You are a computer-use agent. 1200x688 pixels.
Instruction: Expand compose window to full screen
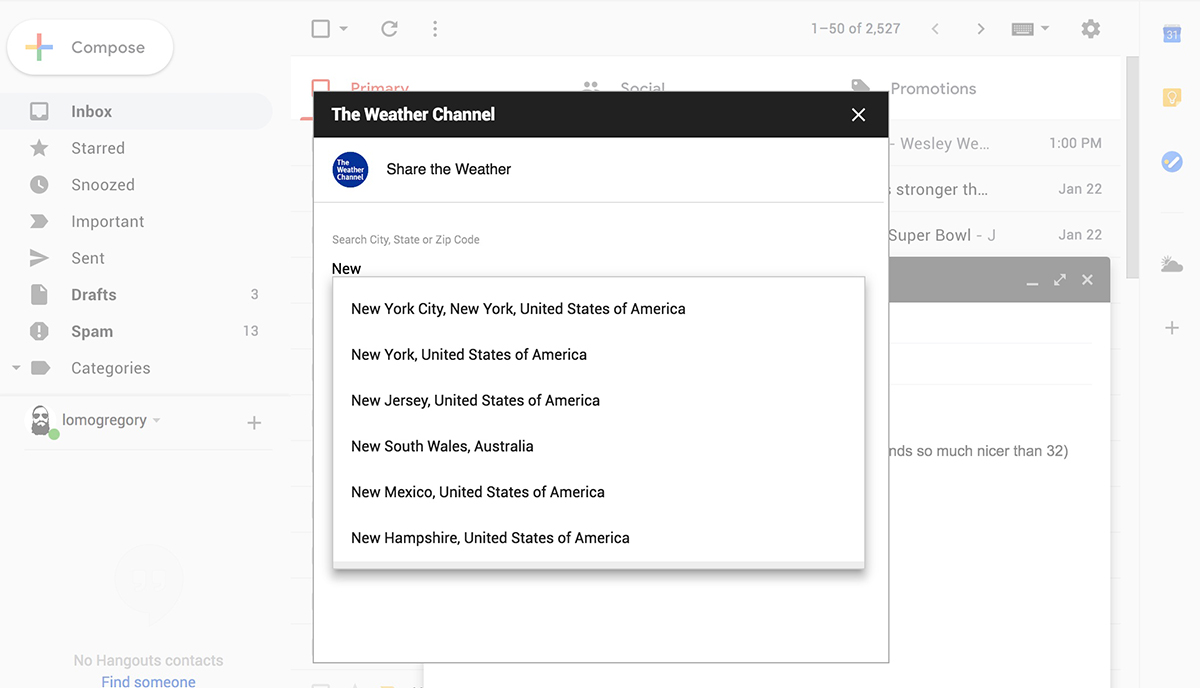(1060, 280)
